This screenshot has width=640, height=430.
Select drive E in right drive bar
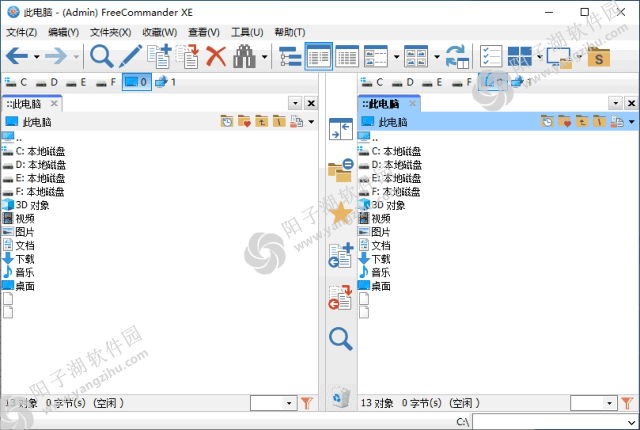click(x=432, y=82)
